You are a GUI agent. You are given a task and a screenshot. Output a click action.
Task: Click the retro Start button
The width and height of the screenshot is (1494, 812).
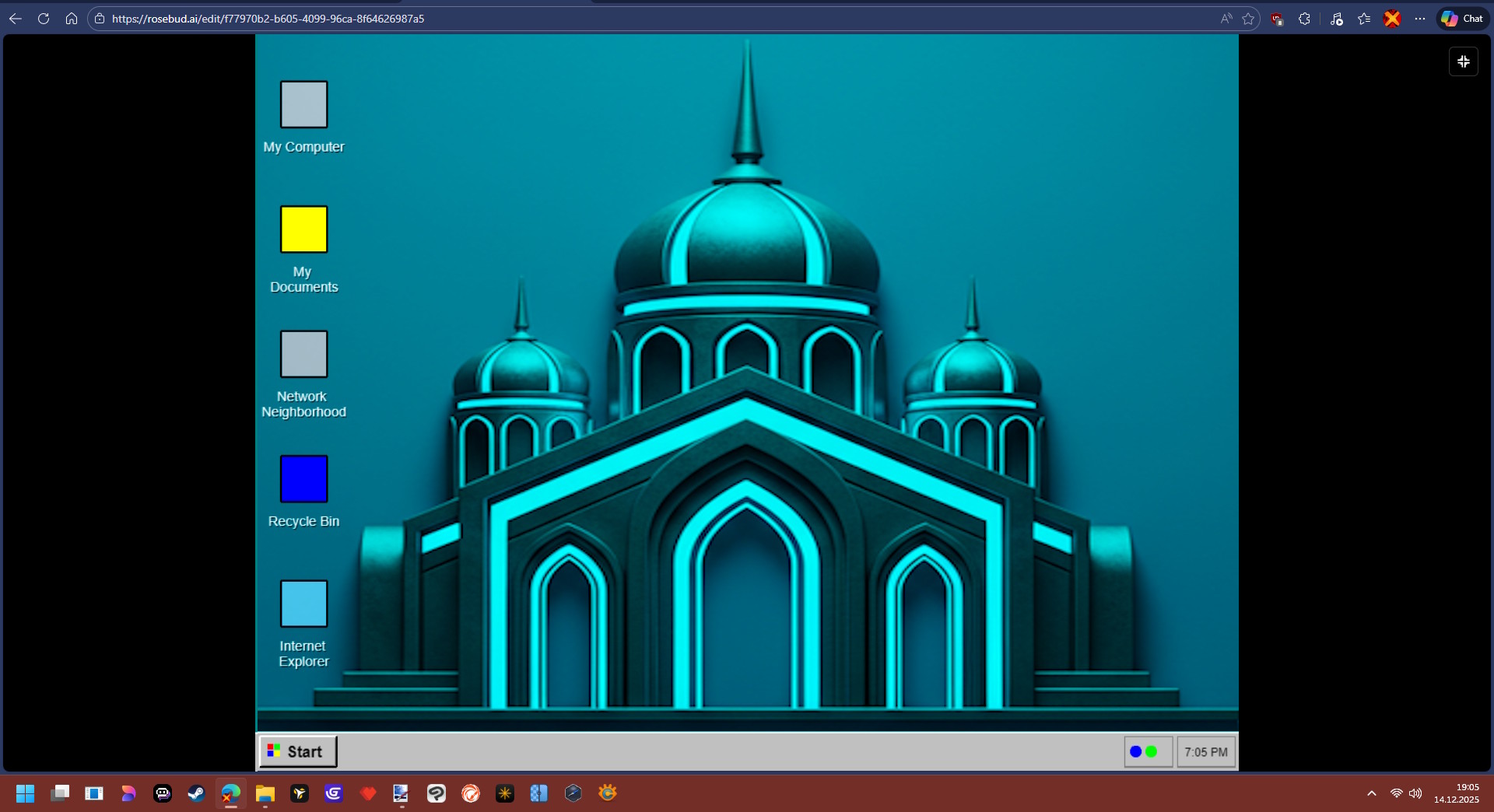(298, 751)
